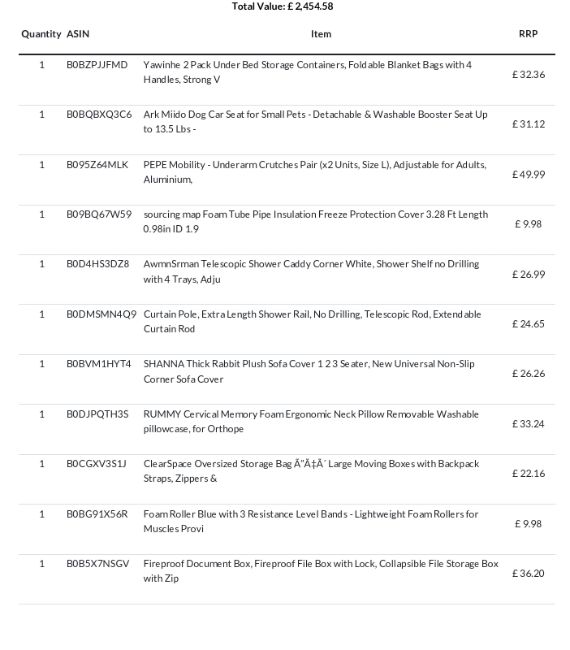
Task: Click the Yawinhe Under Bed Storage item
Action: coord(308,72)
